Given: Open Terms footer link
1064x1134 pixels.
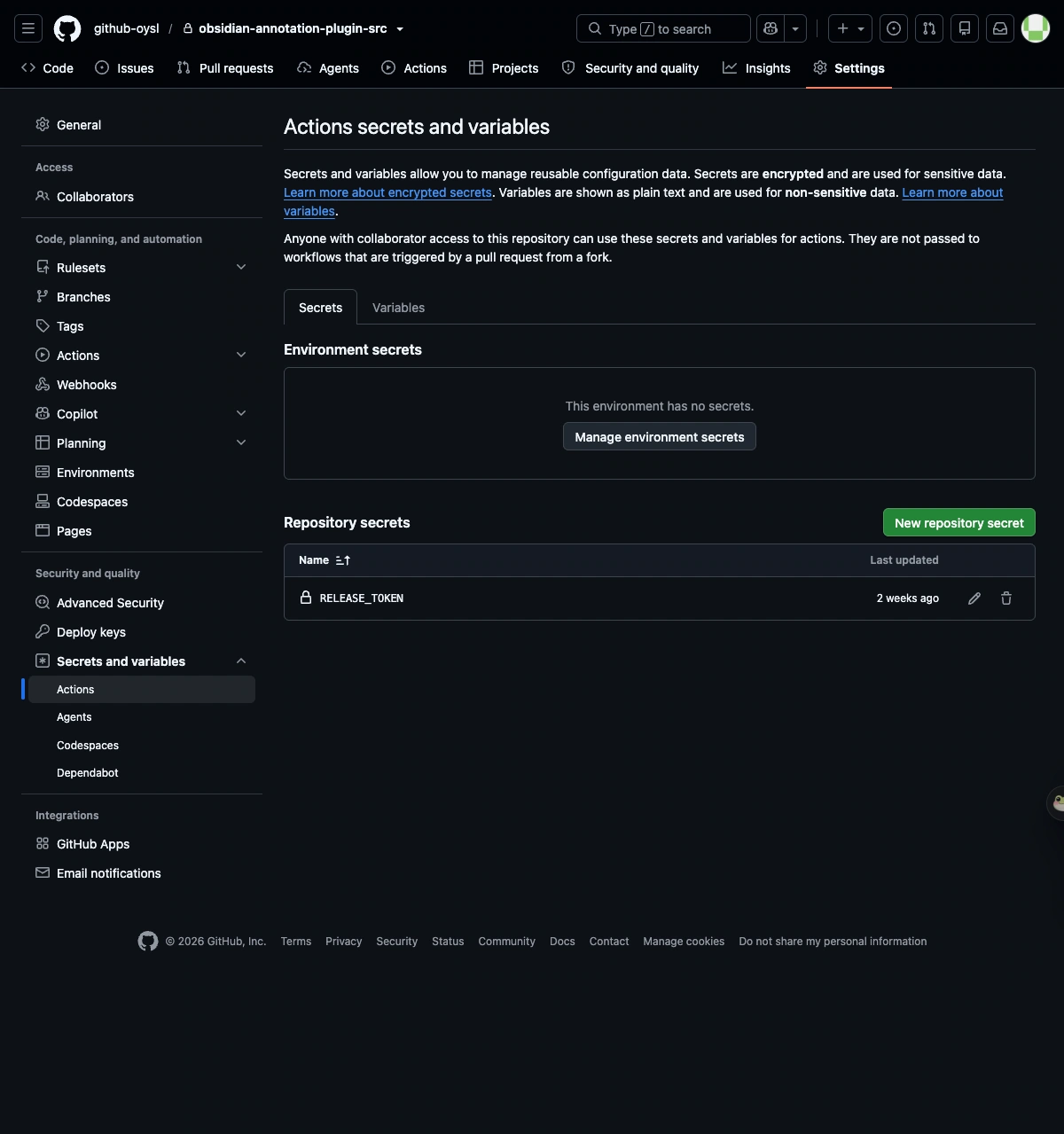Looking at the screenshot, I should click(296, 942).
